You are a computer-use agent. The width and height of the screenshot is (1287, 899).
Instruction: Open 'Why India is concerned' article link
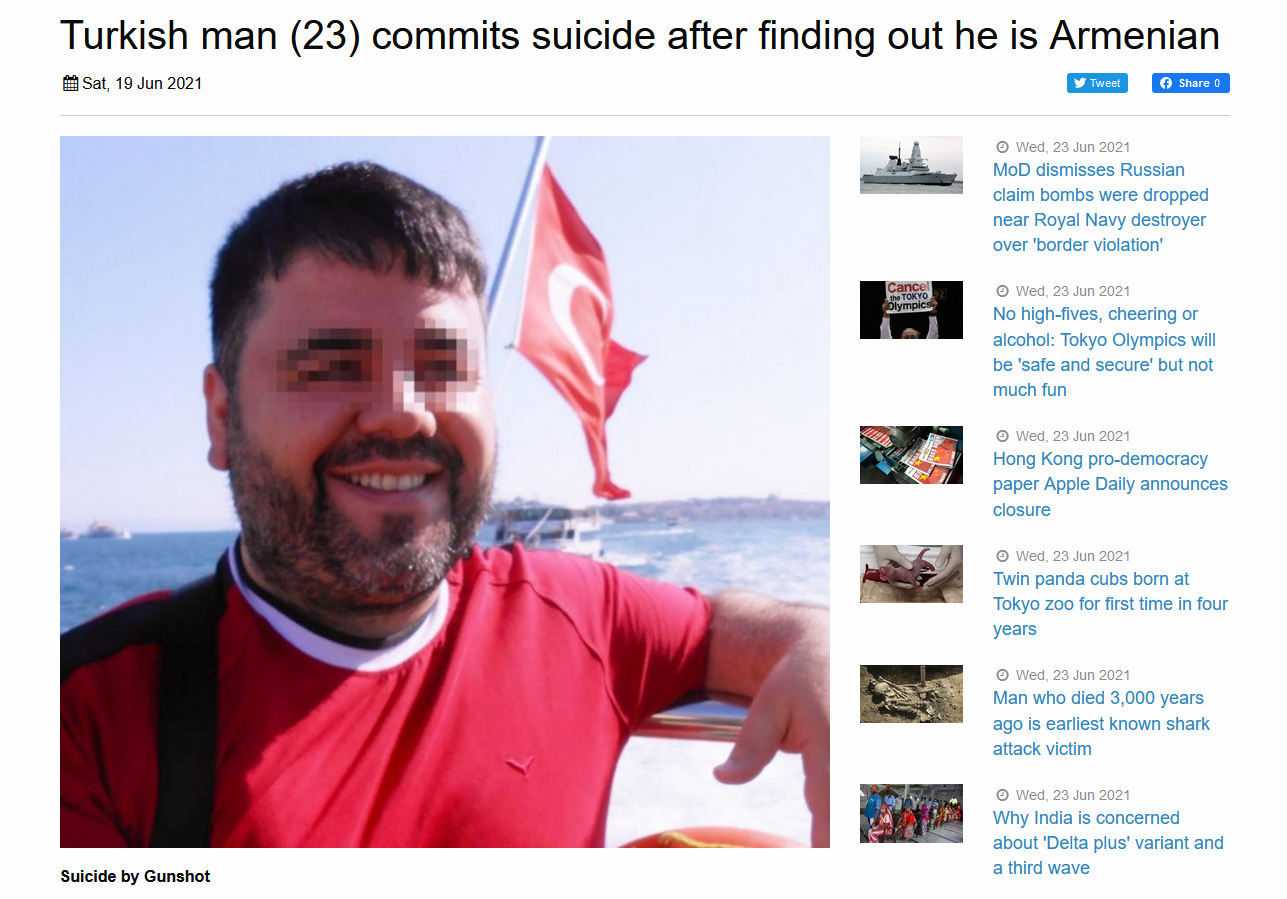pyautogui.click(x=1108, y=843)
